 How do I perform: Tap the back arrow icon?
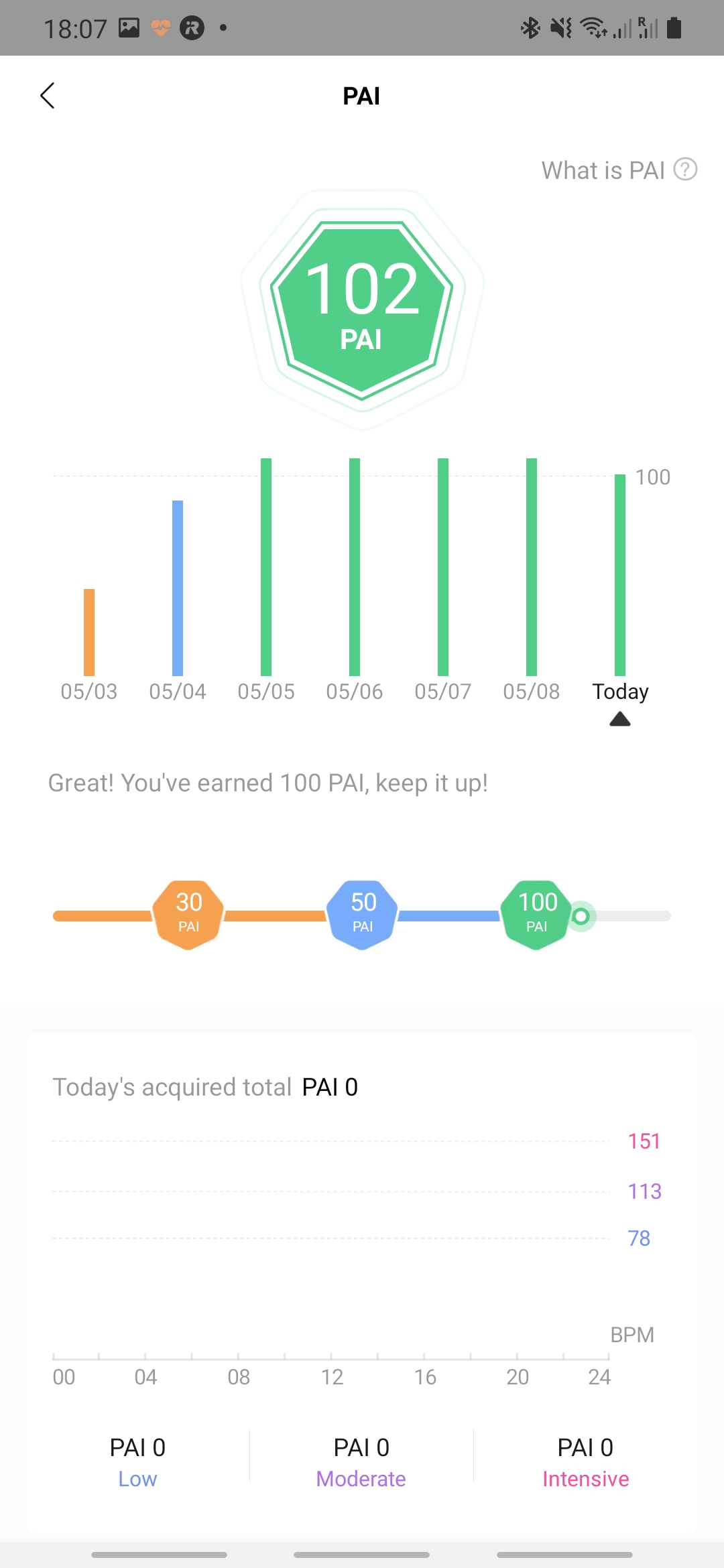[48, 96]
